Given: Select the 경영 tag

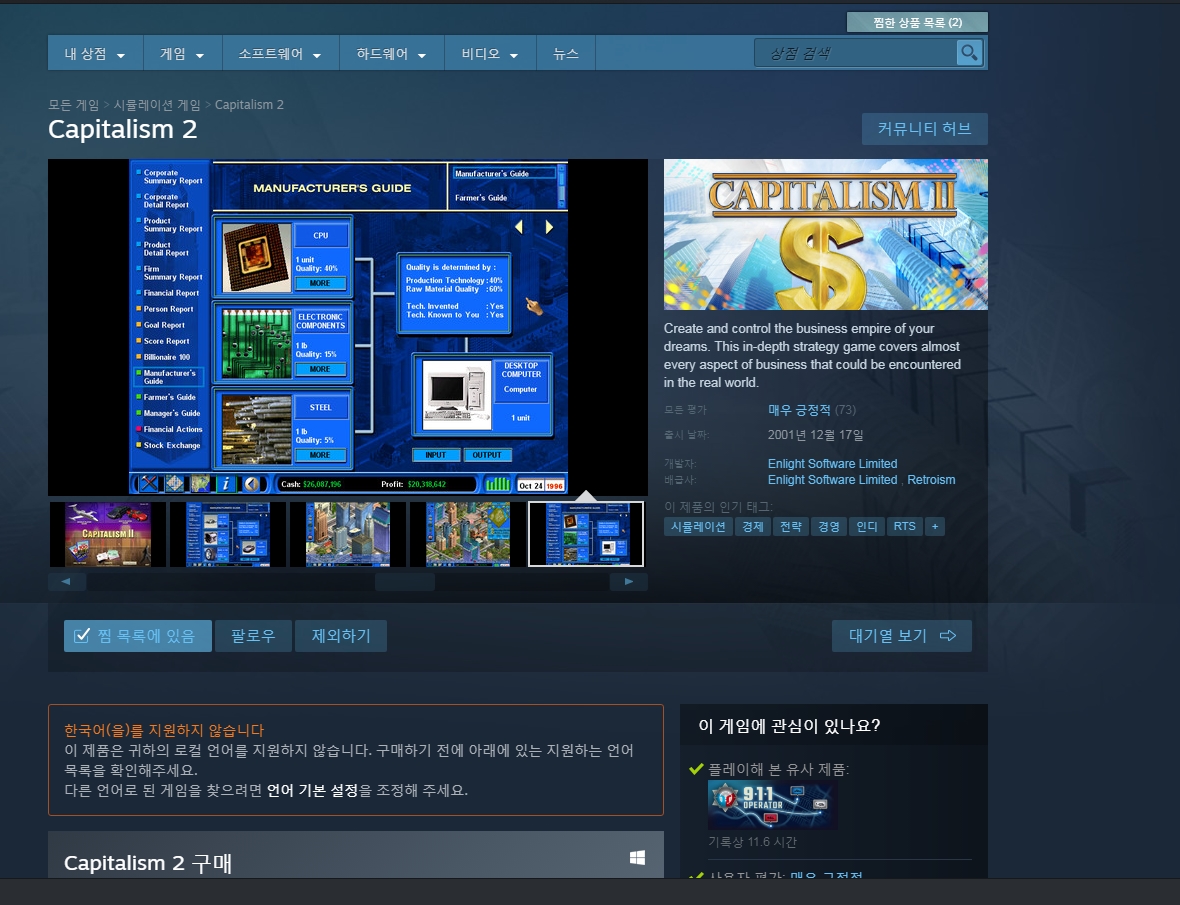Looking at the screenshot, I should (x=829, y=527).
